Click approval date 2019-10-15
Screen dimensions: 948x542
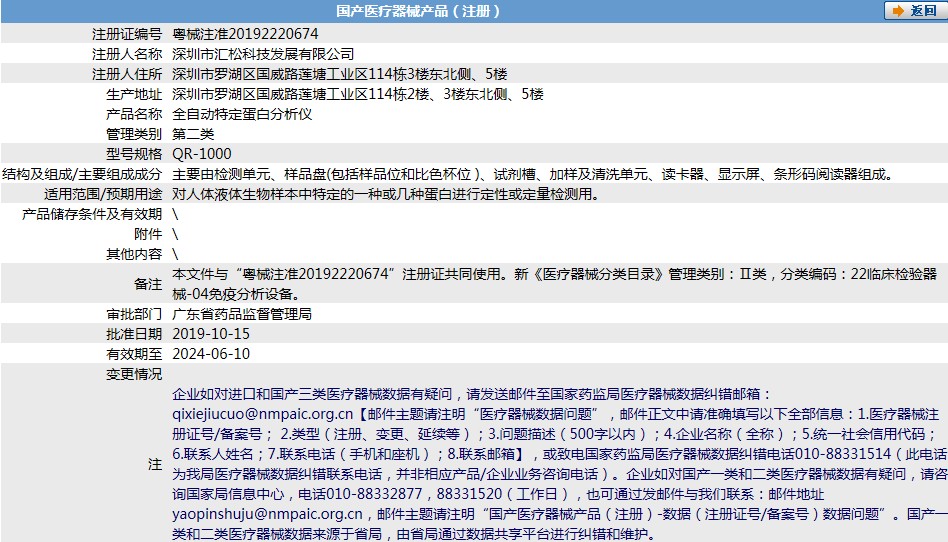click(x=211, y=333)
